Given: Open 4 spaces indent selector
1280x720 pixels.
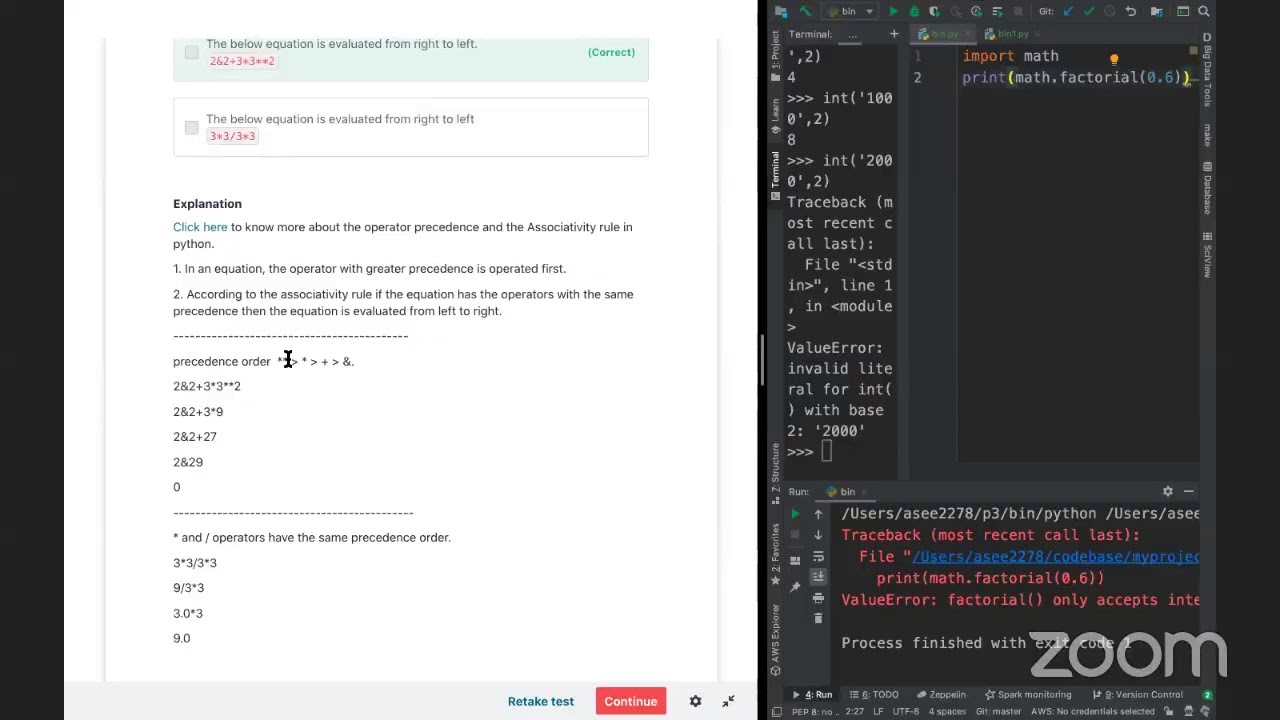Looking at the screenshot, I should coord(947,711).
